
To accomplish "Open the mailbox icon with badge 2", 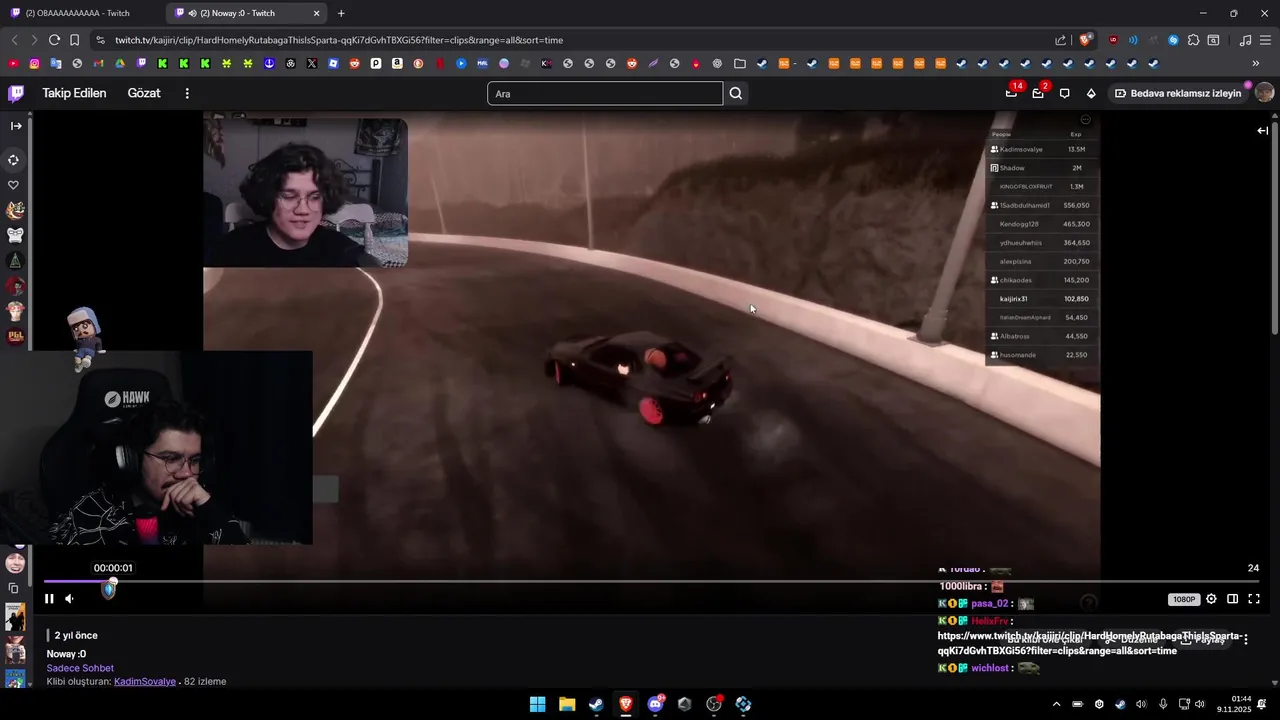I will coord(1038,93).
